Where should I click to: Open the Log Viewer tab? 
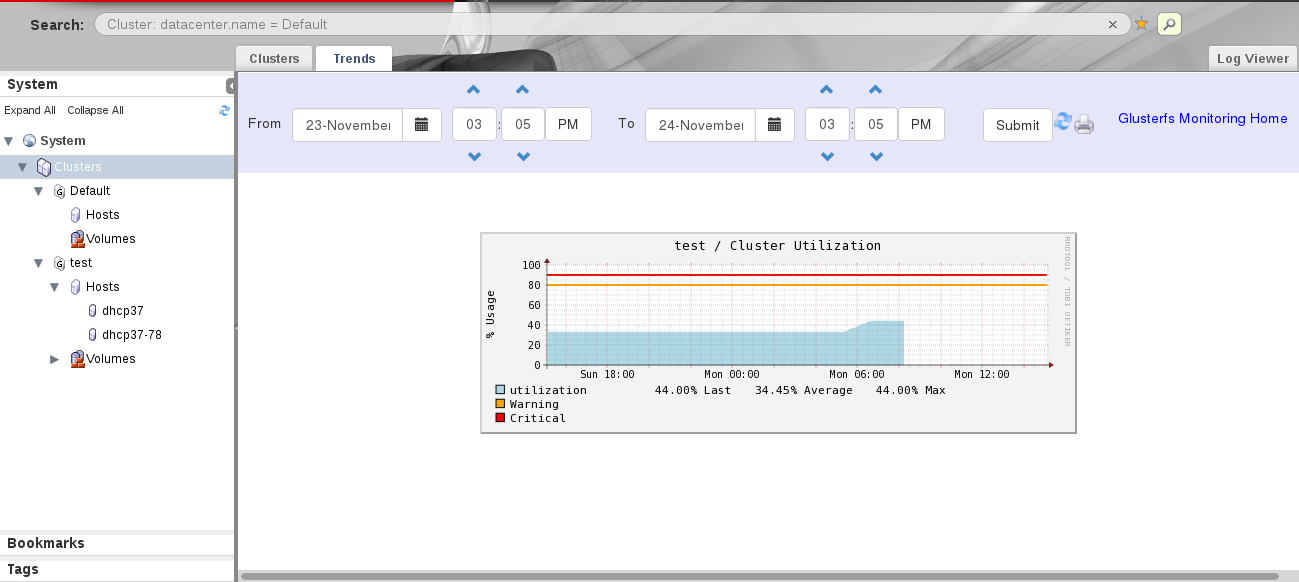tap(1252, 59)
